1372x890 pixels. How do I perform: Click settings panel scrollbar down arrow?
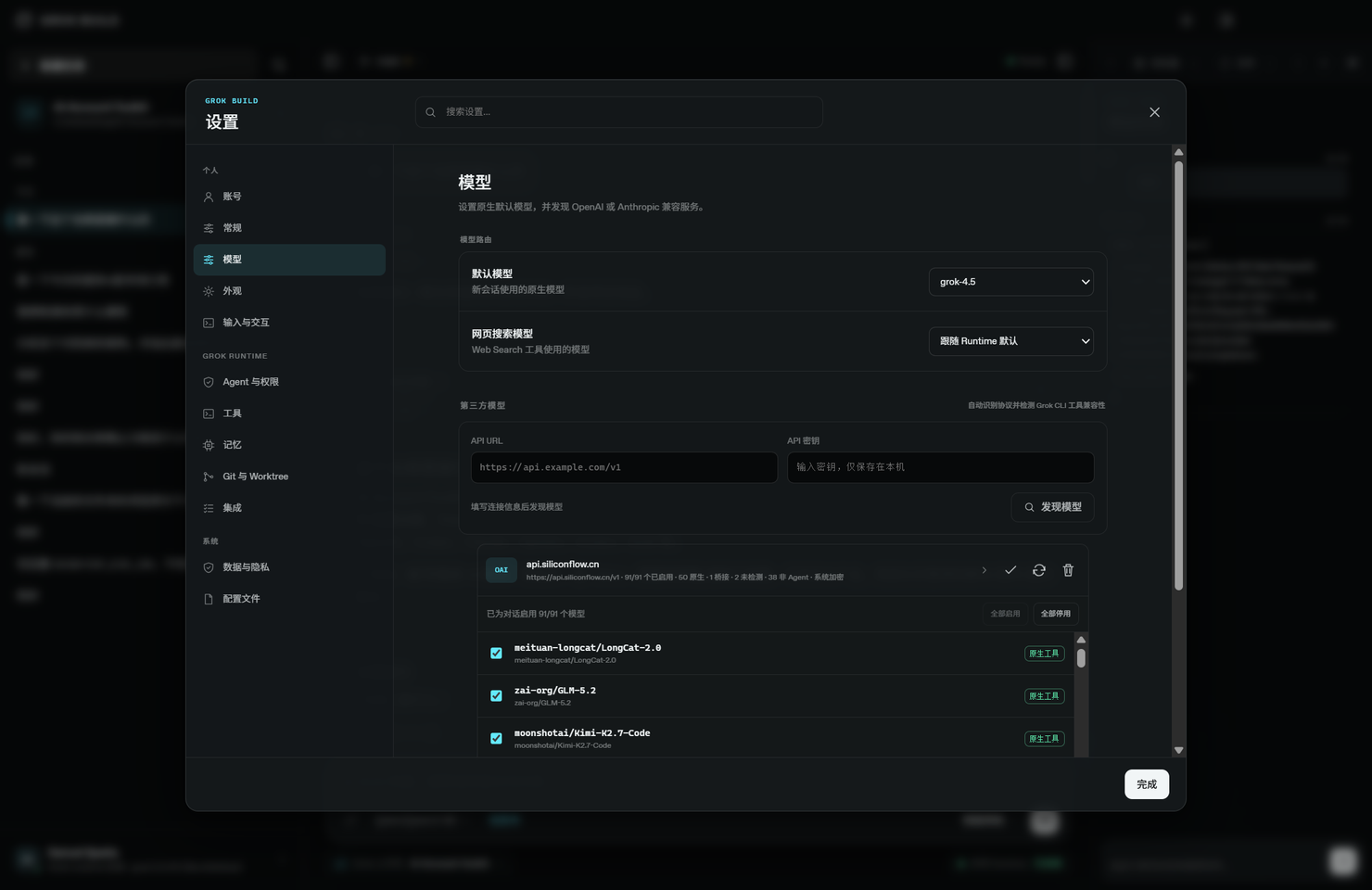click(x=1178, y=750)
